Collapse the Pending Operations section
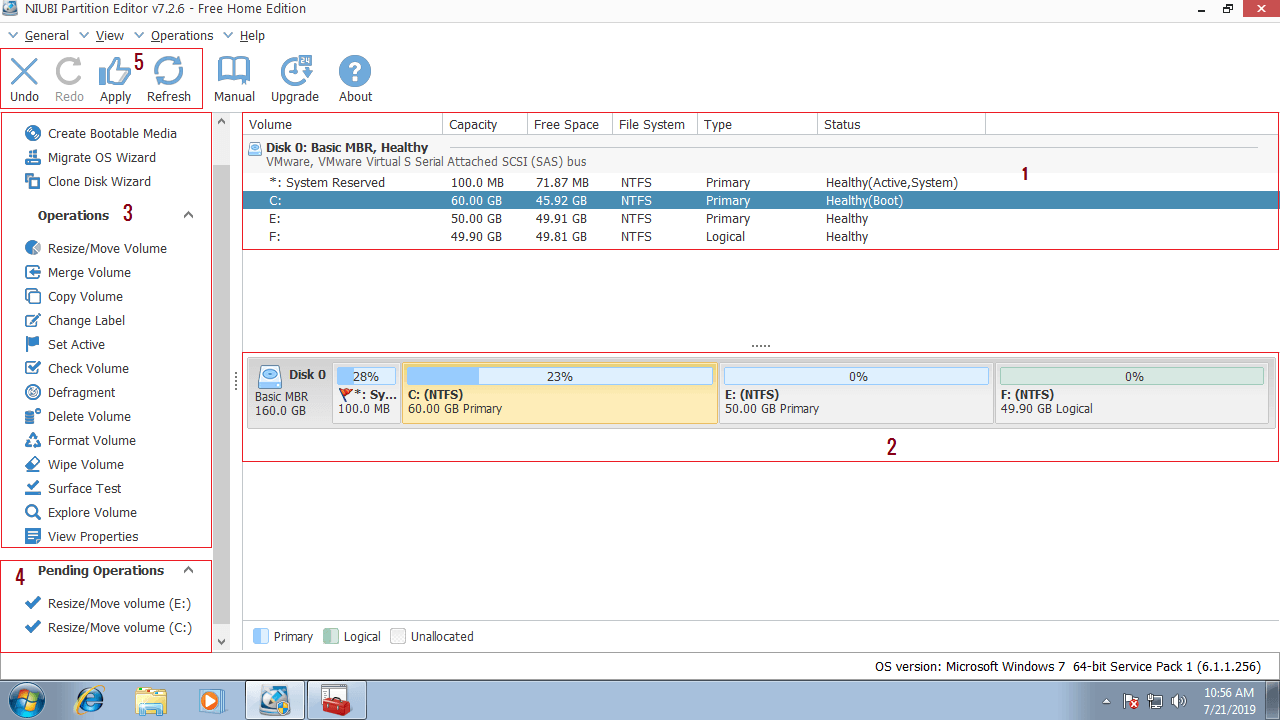1280x720 pixels. (x=188, y=570)
